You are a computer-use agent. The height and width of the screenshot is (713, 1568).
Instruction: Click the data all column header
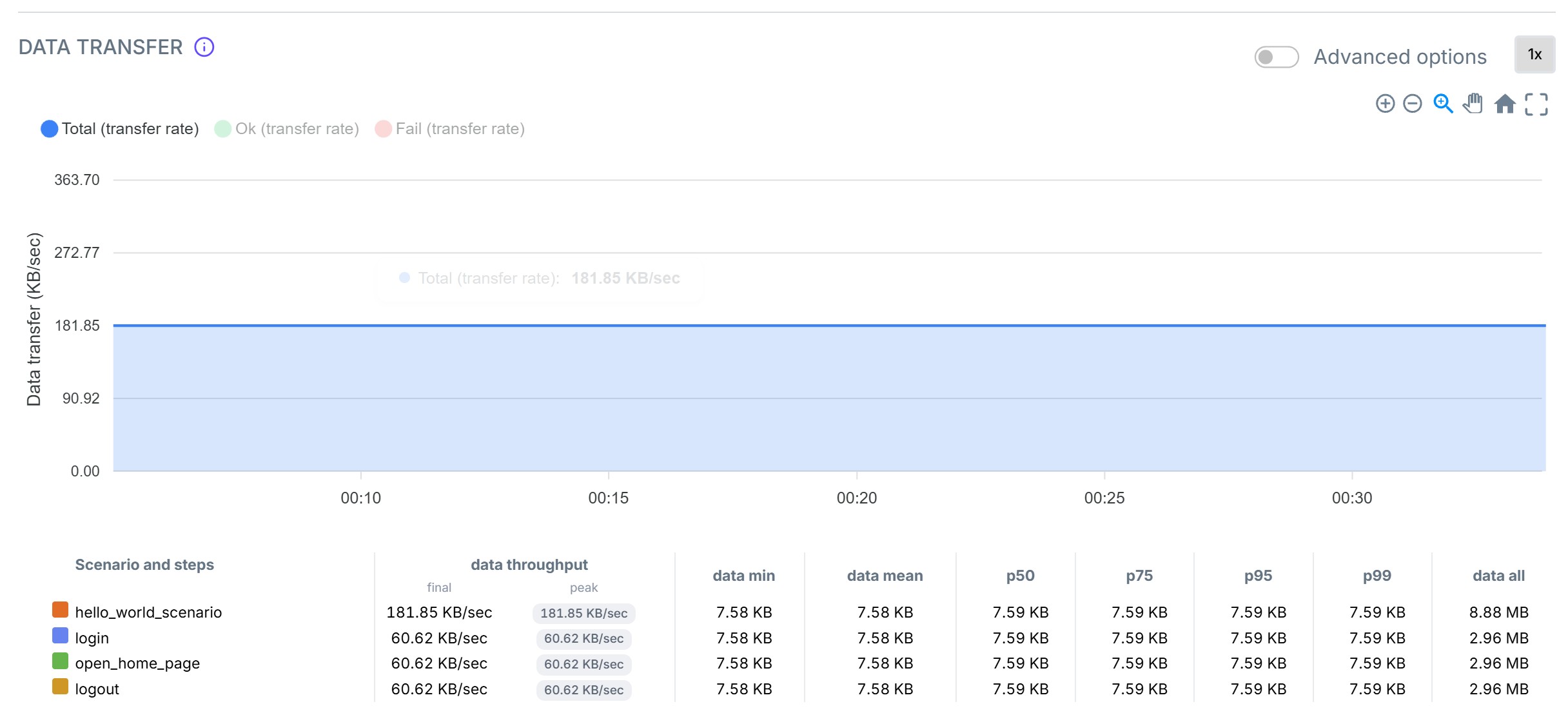tap(1498, 576)
